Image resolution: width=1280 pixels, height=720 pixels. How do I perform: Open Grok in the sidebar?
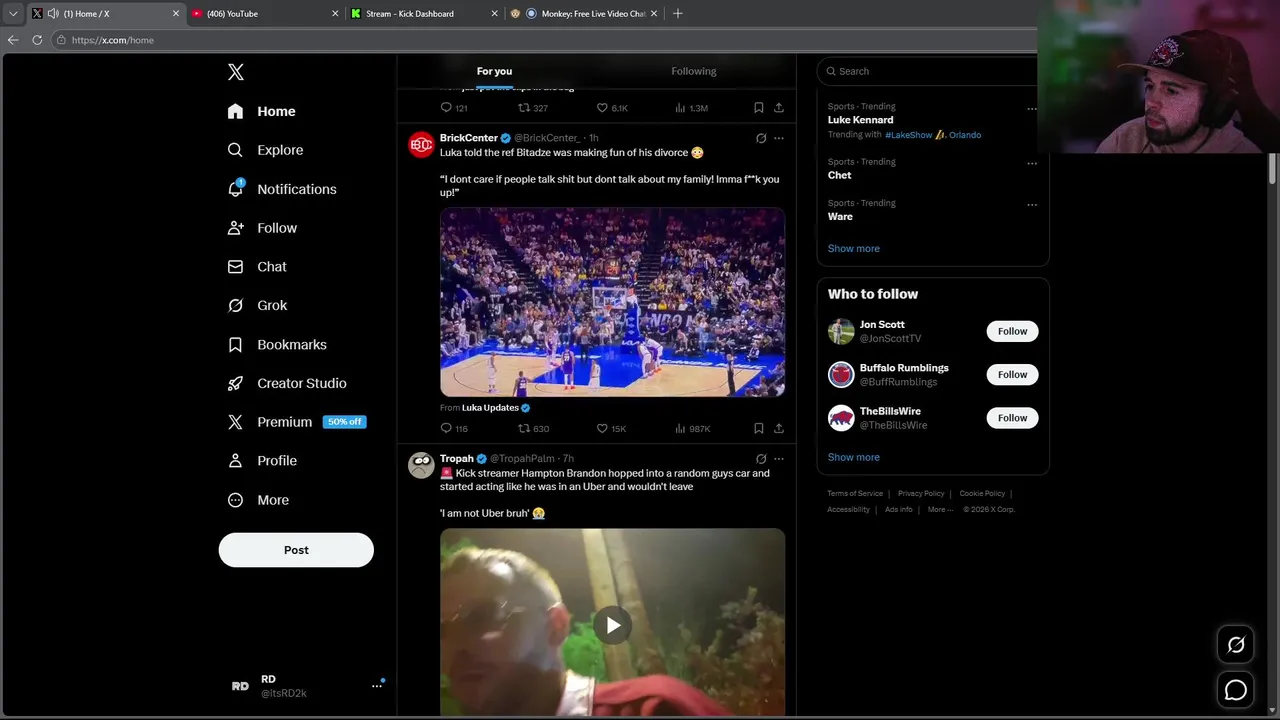pos(257,306)
